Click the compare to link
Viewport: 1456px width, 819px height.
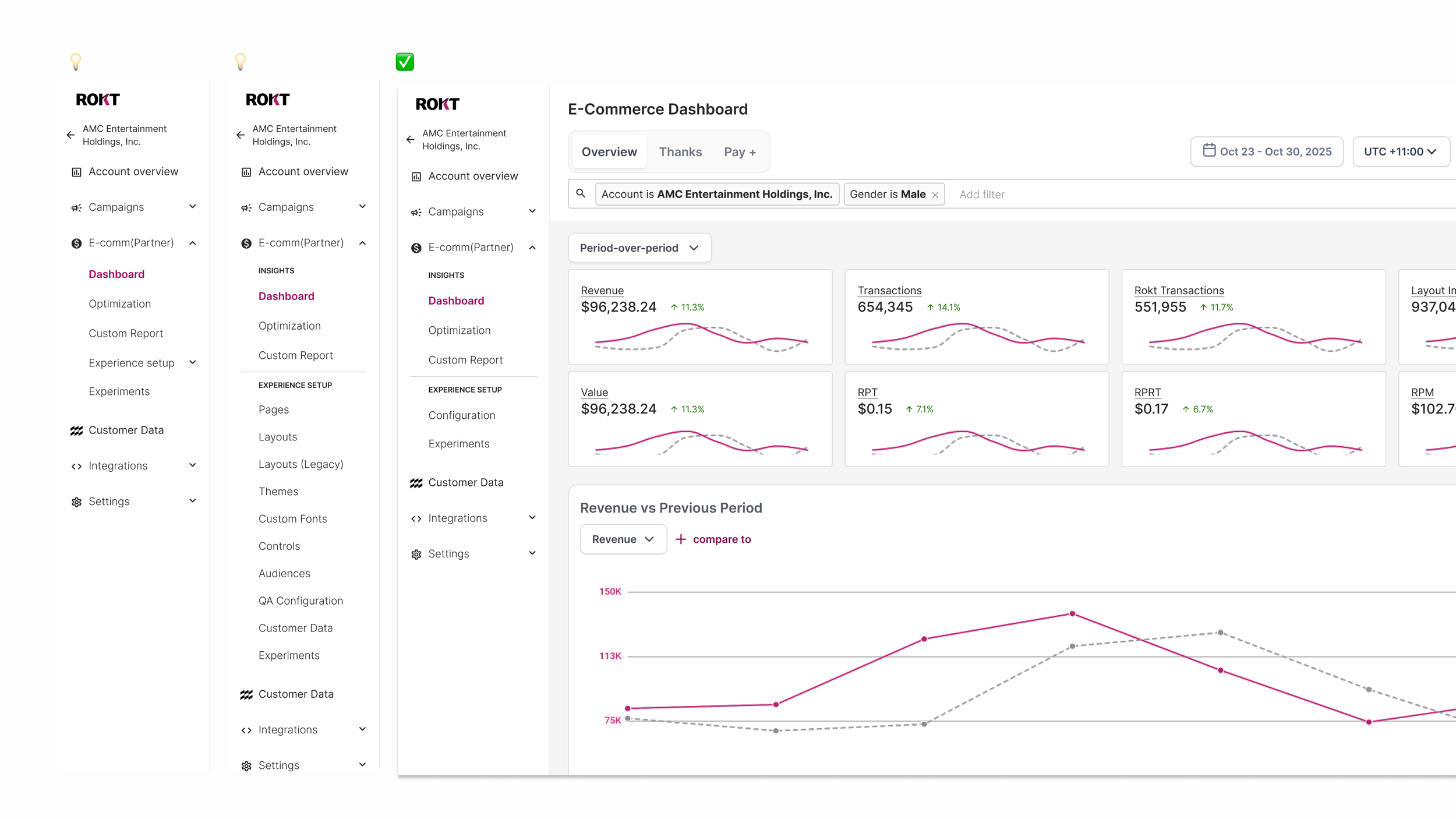coord(713,539)
